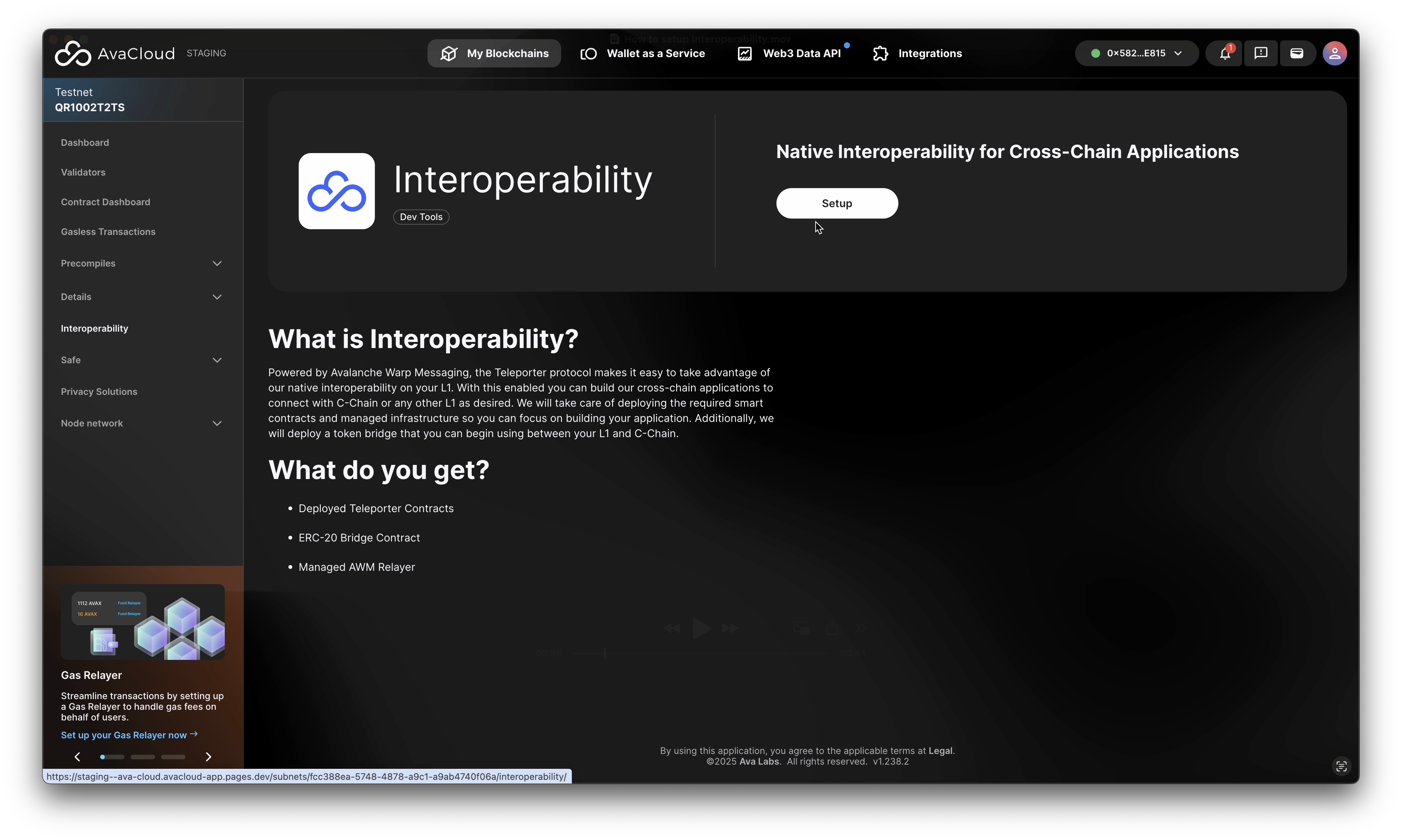Expand the Precompiles sidebar section

217,263
